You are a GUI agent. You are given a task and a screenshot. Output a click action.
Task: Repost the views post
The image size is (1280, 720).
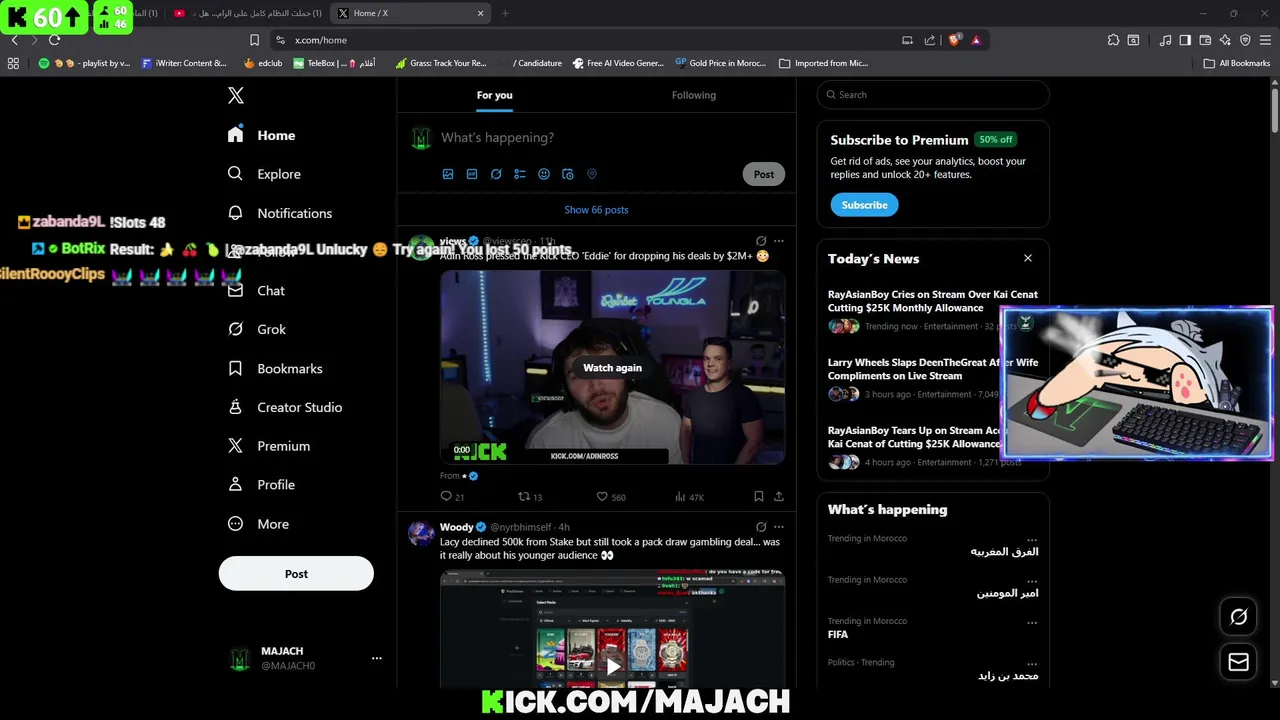[530, 497]
